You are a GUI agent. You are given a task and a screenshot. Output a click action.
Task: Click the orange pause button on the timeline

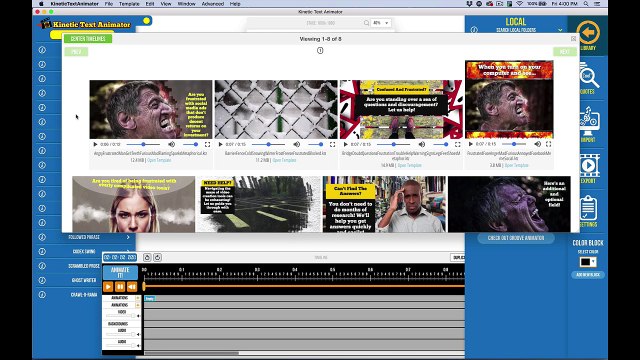tap(120, 287)
